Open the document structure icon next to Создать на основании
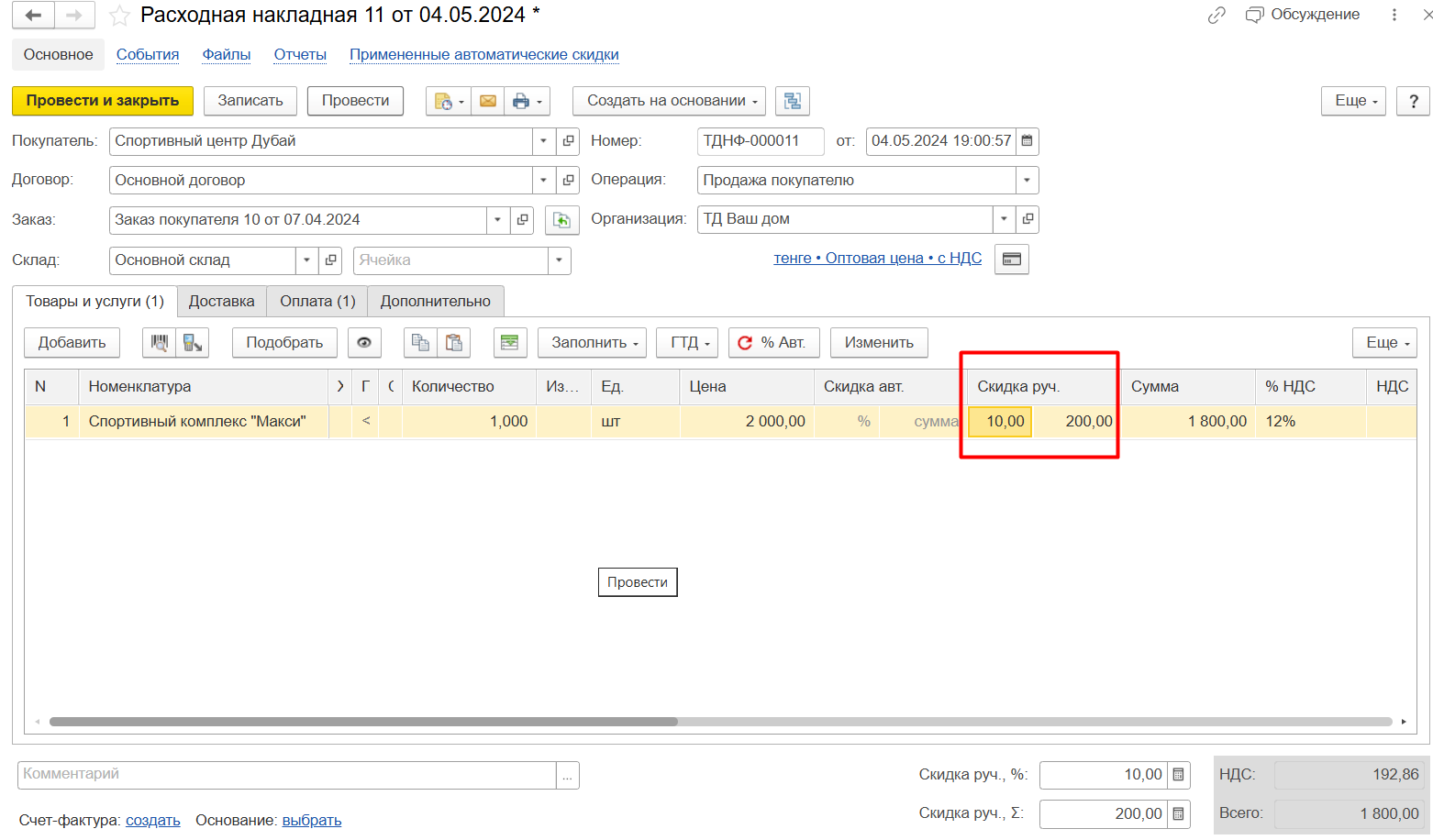 tap(793, 101)
